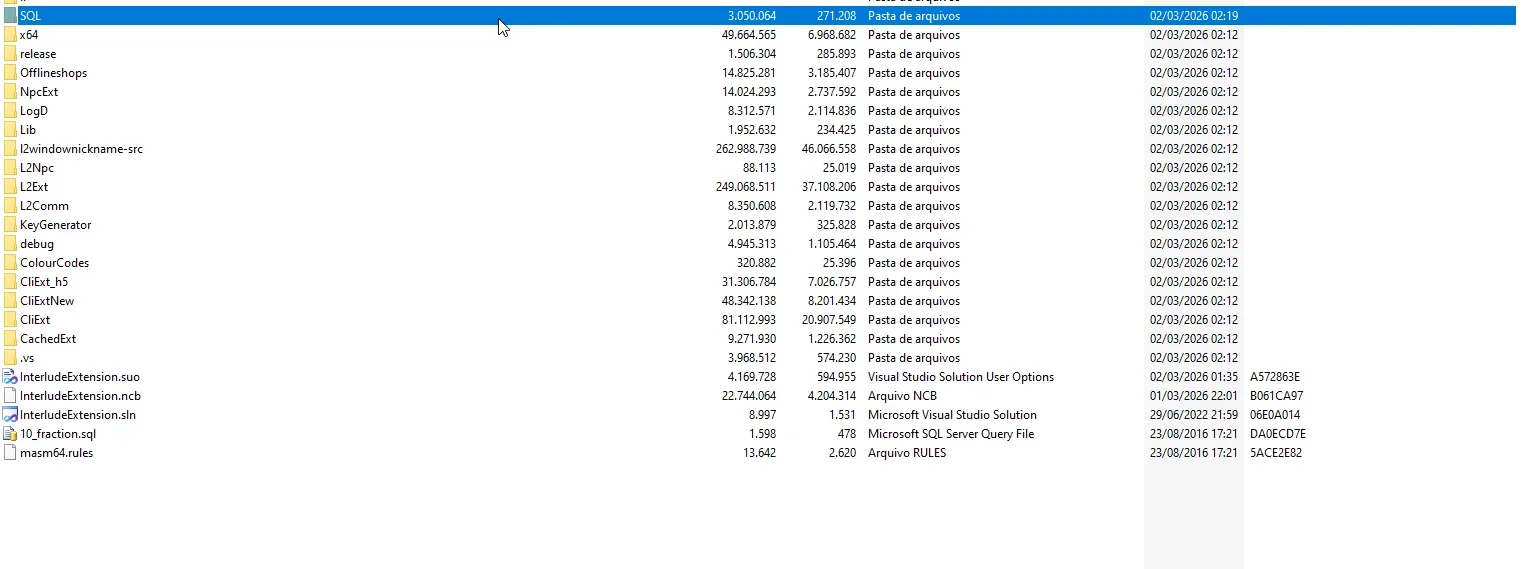Click the release folder icon
Viewport: 1528px width, 569px height.
click(10, 54)
